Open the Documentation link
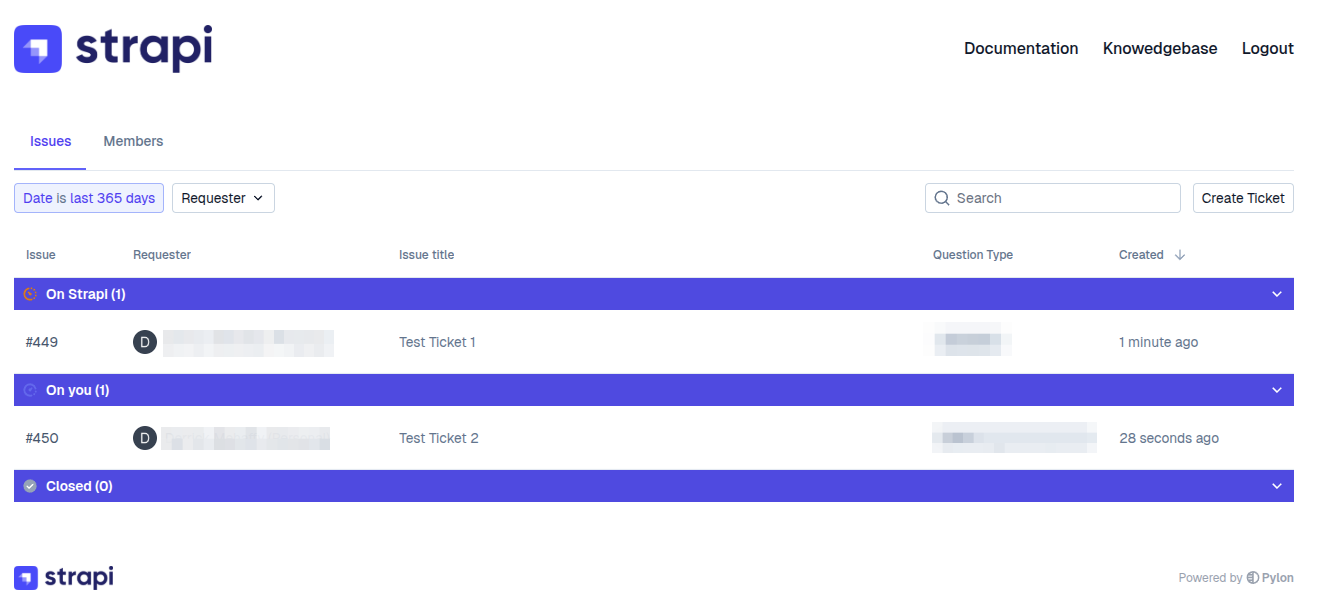 [x=1021, y=48]
